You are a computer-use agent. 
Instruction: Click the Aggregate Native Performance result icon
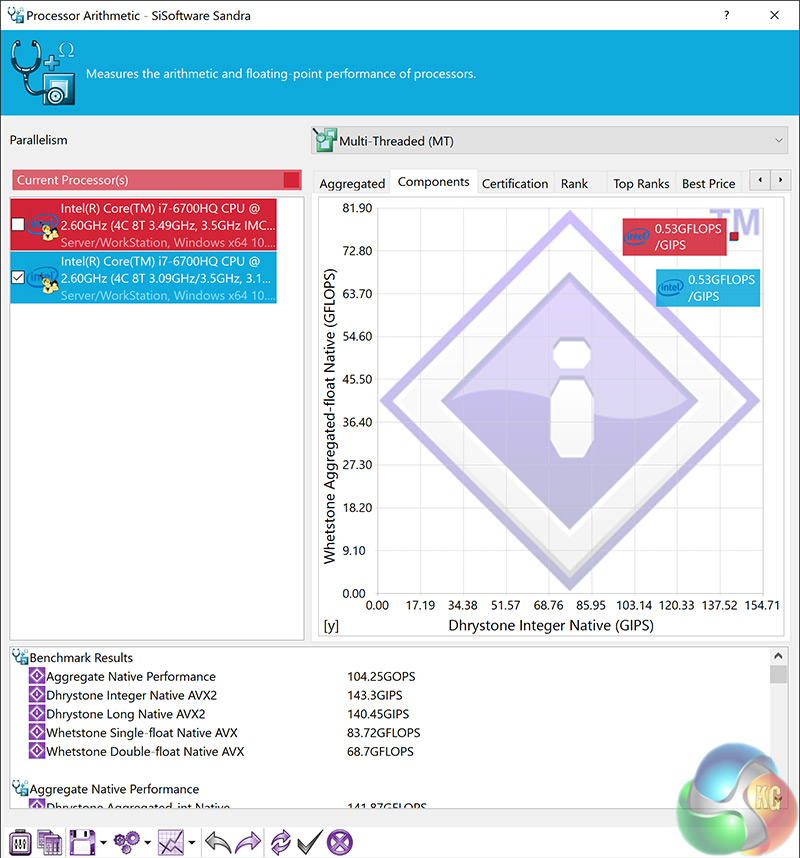37,676
